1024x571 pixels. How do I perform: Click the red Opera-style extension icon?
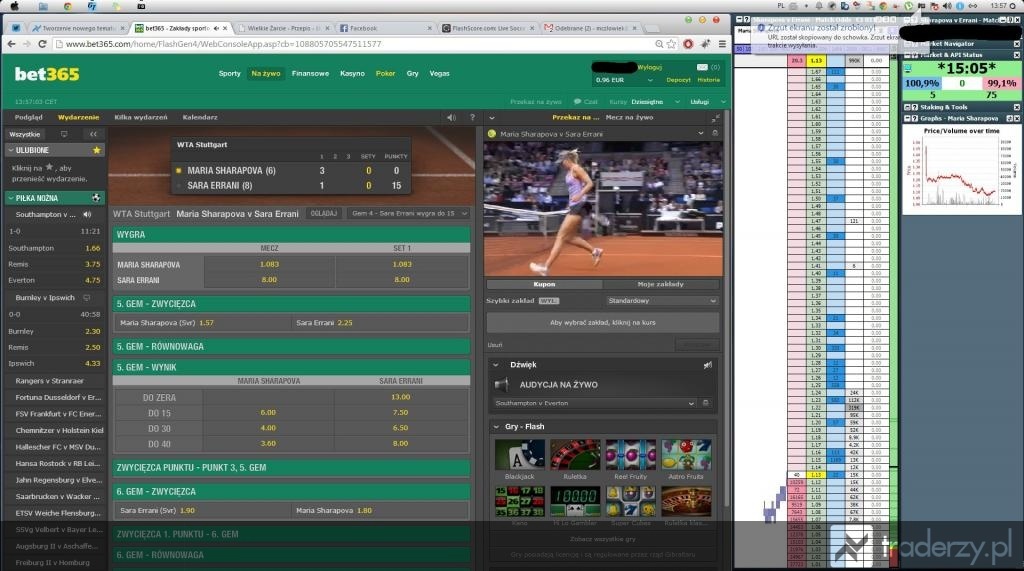(x=688, y=44)
